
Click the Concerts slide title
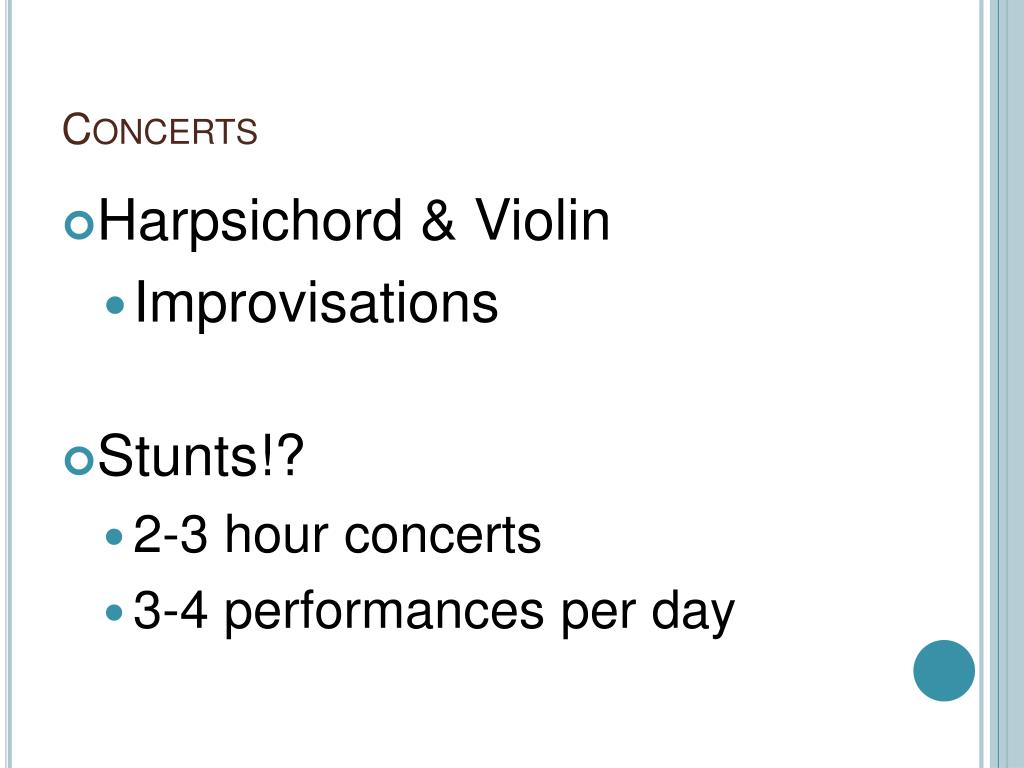(x=160, y=129)
